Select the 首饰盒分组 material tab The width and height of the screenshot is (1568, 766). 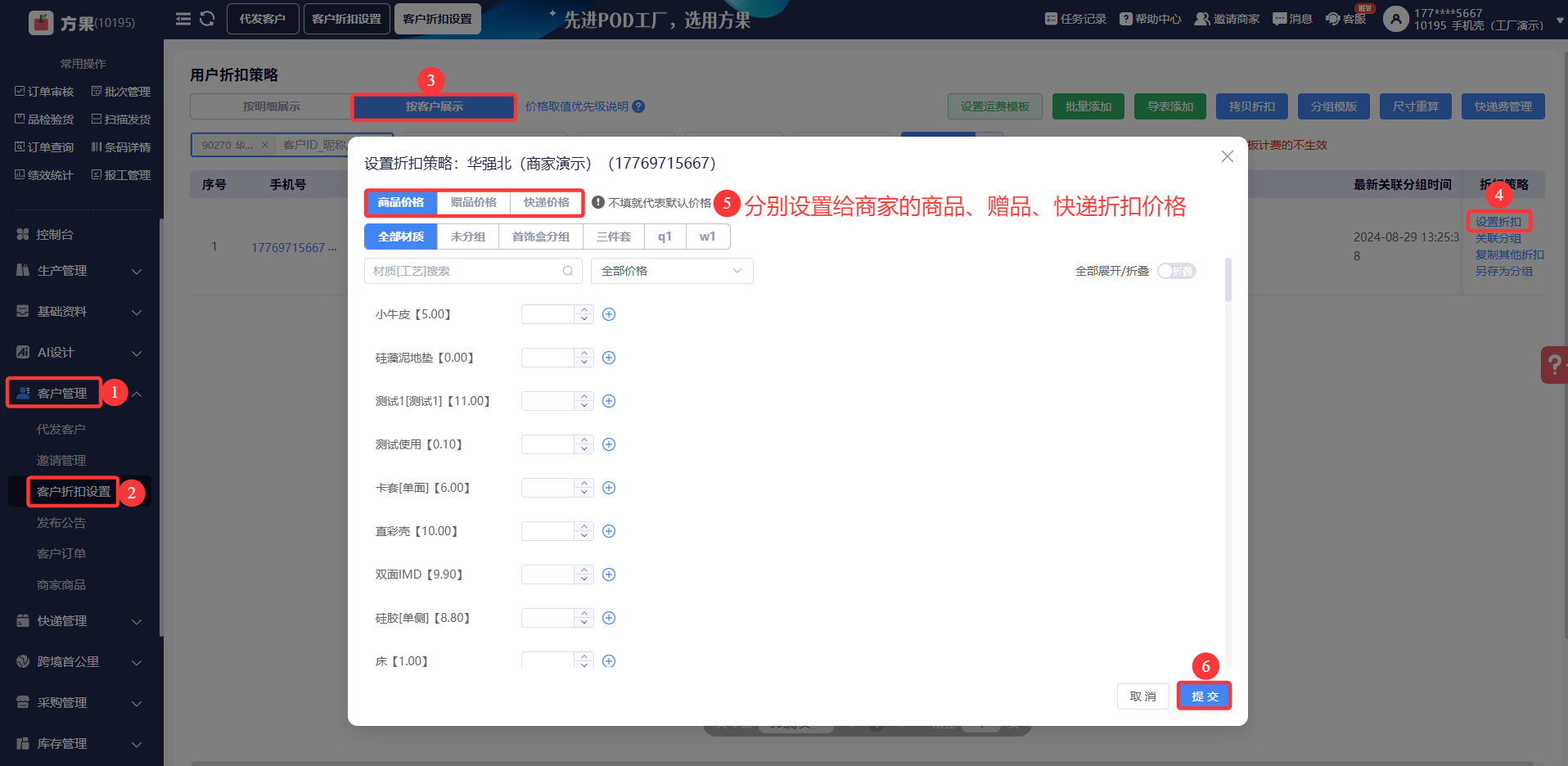tap(541, 237)
